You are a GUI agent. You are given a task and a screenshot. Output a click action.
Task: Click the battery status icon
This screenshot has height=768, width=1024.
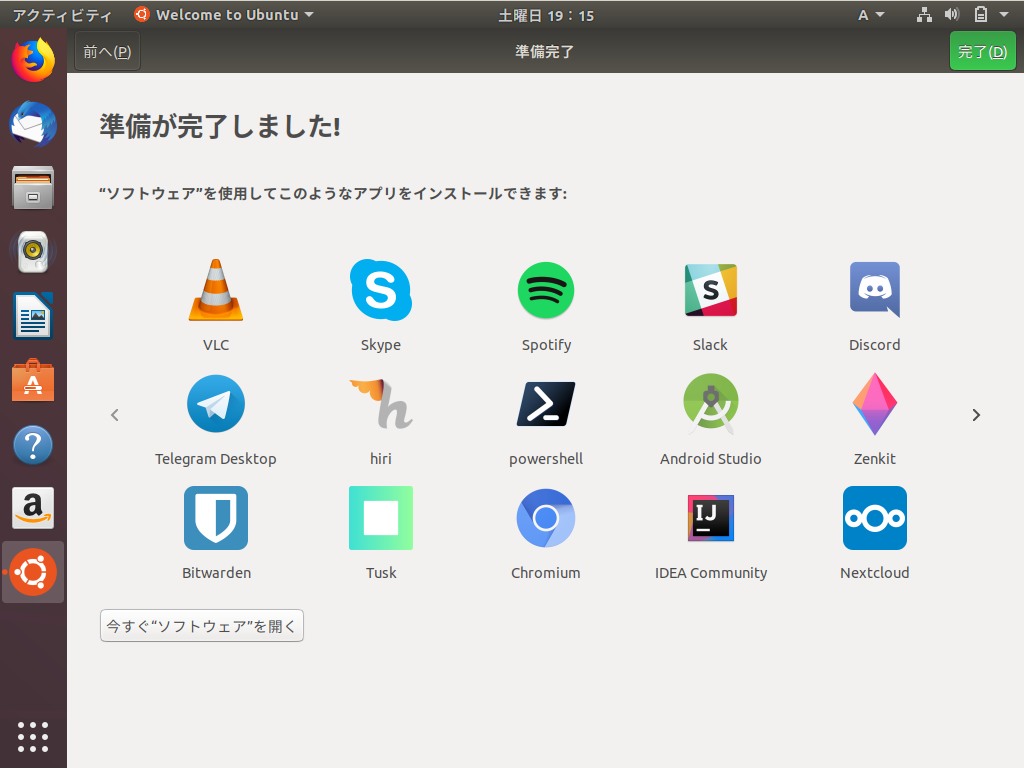click(x=980, y=14)
